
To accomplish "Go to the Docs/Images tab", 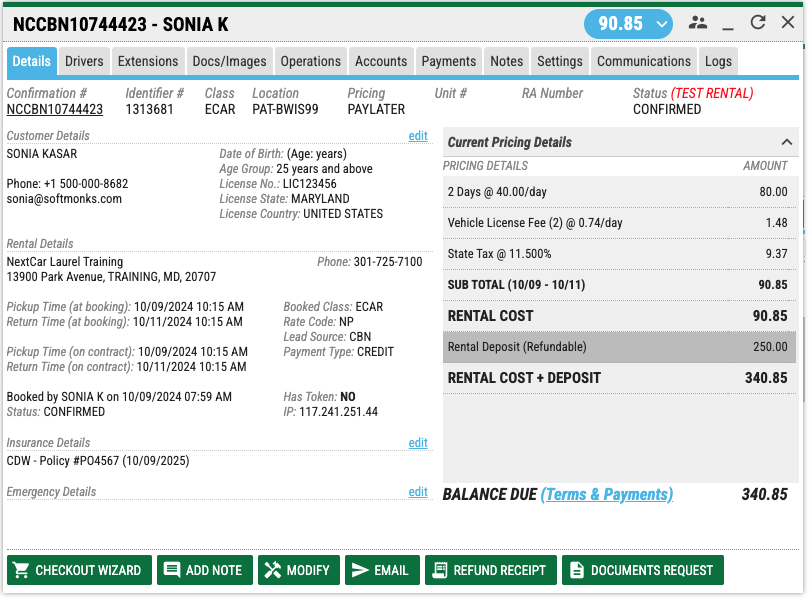I will [229, 61].
